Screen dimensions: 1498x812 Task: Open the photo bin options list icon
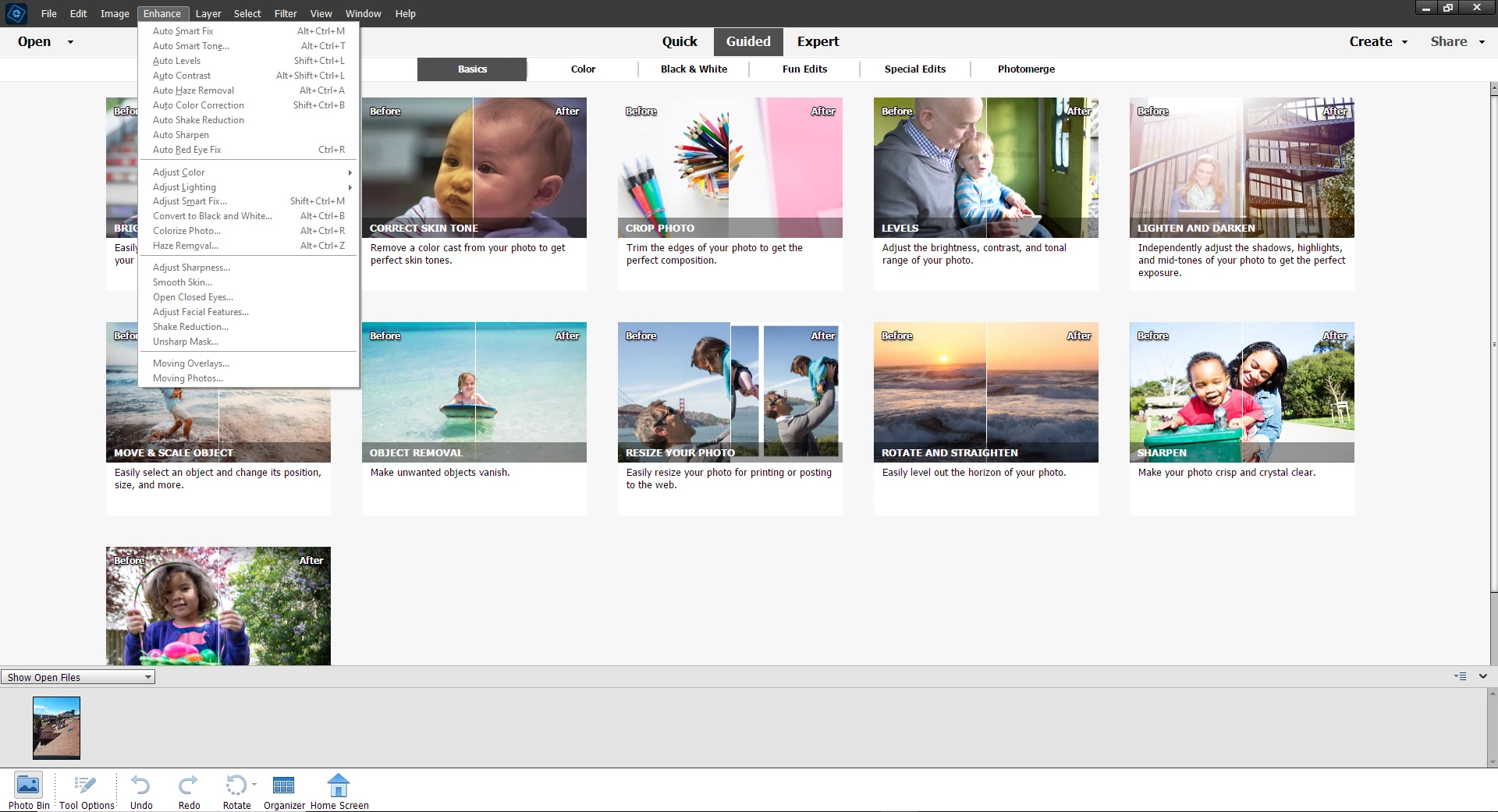point(1461,676)
